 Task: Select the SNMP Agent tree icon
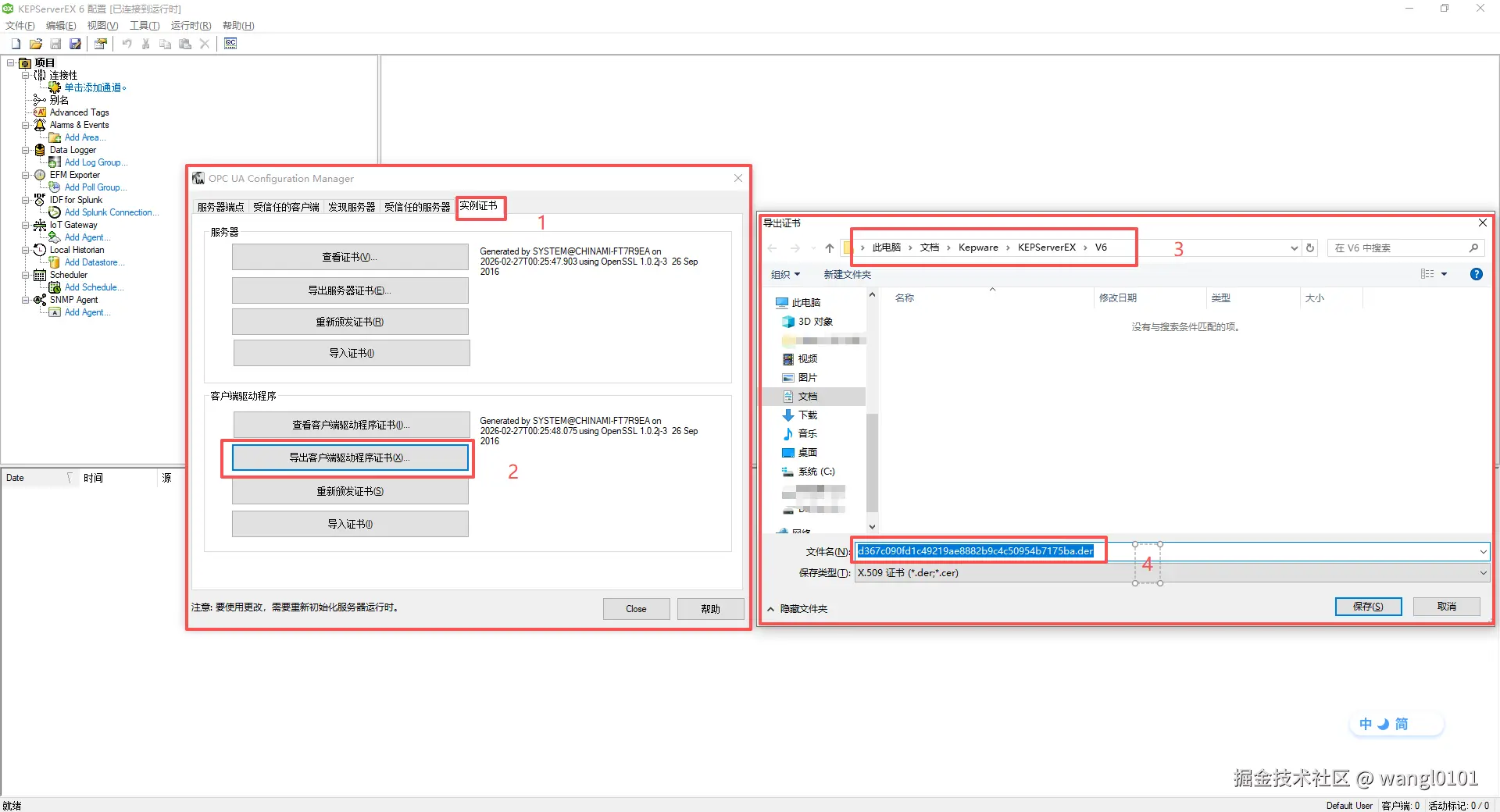tap(40, 300)
